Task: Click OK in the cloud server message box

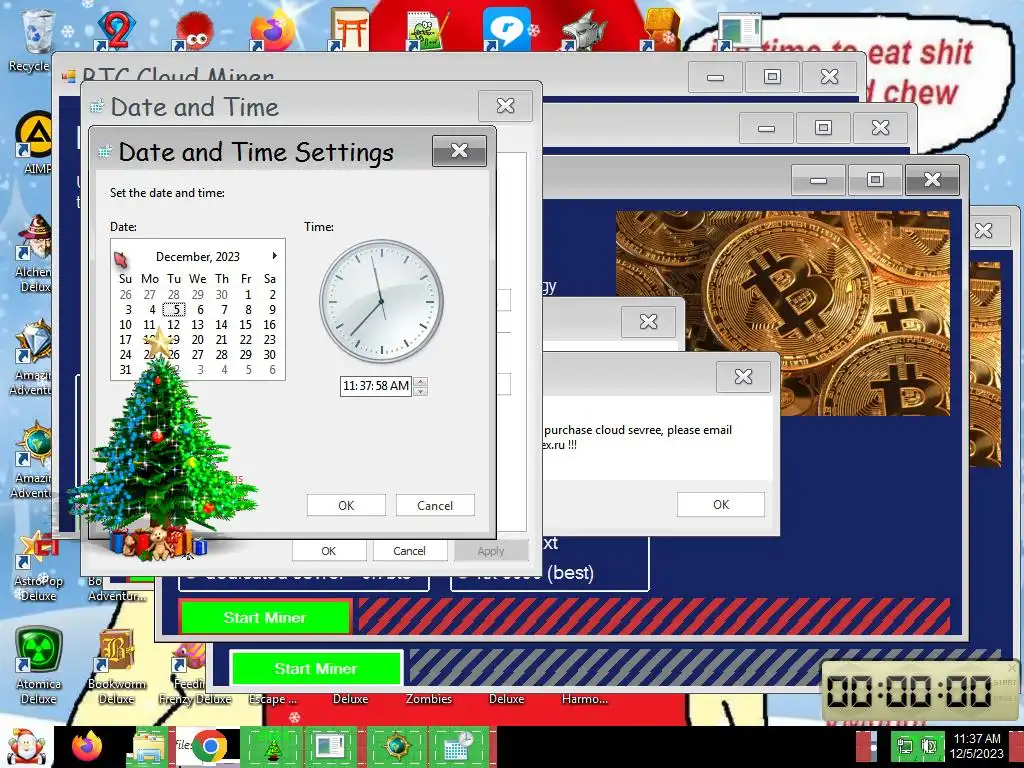Action: (721, 504)
